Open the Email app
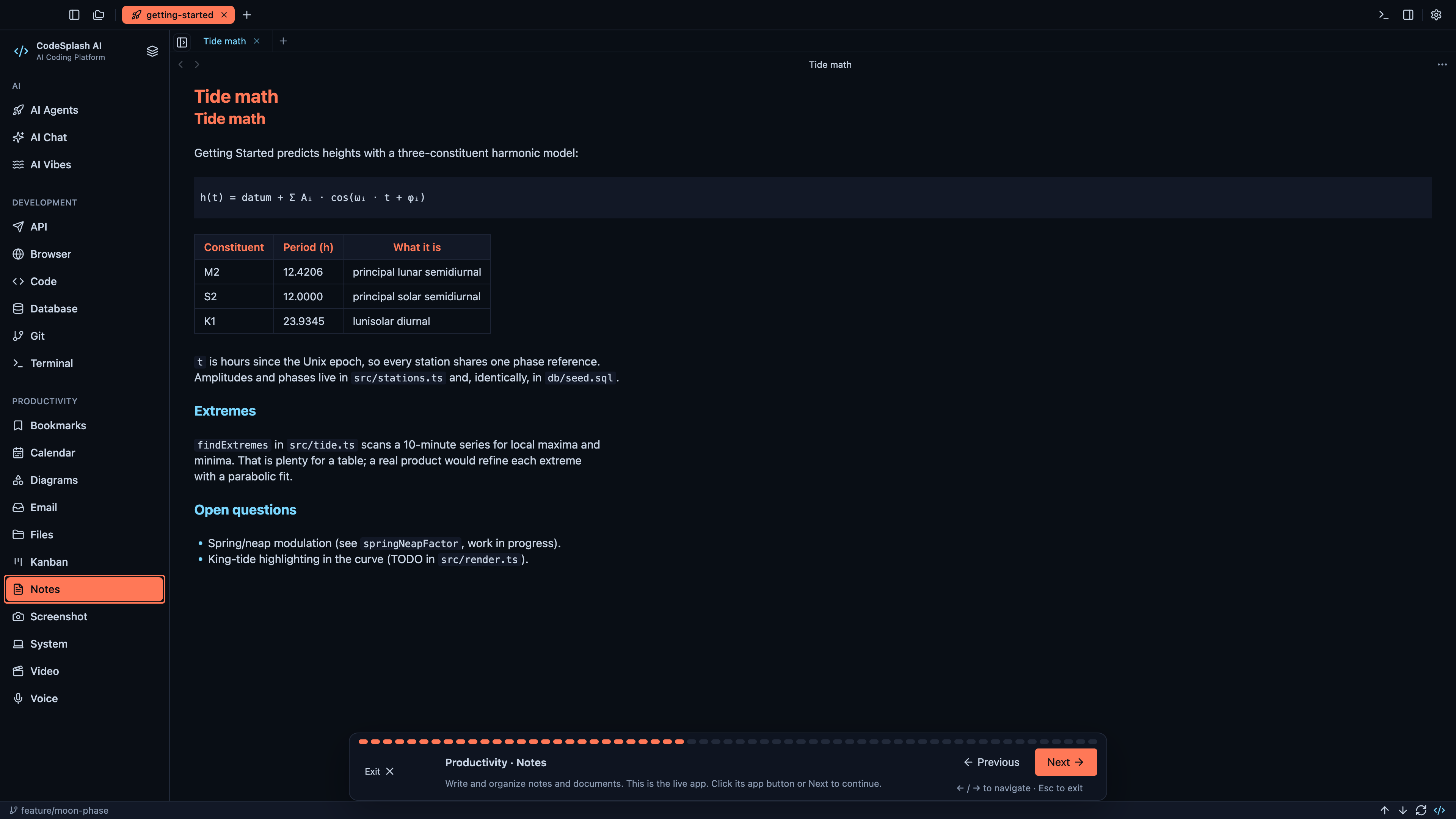1456x819 pixels. (x=85, y=508)
